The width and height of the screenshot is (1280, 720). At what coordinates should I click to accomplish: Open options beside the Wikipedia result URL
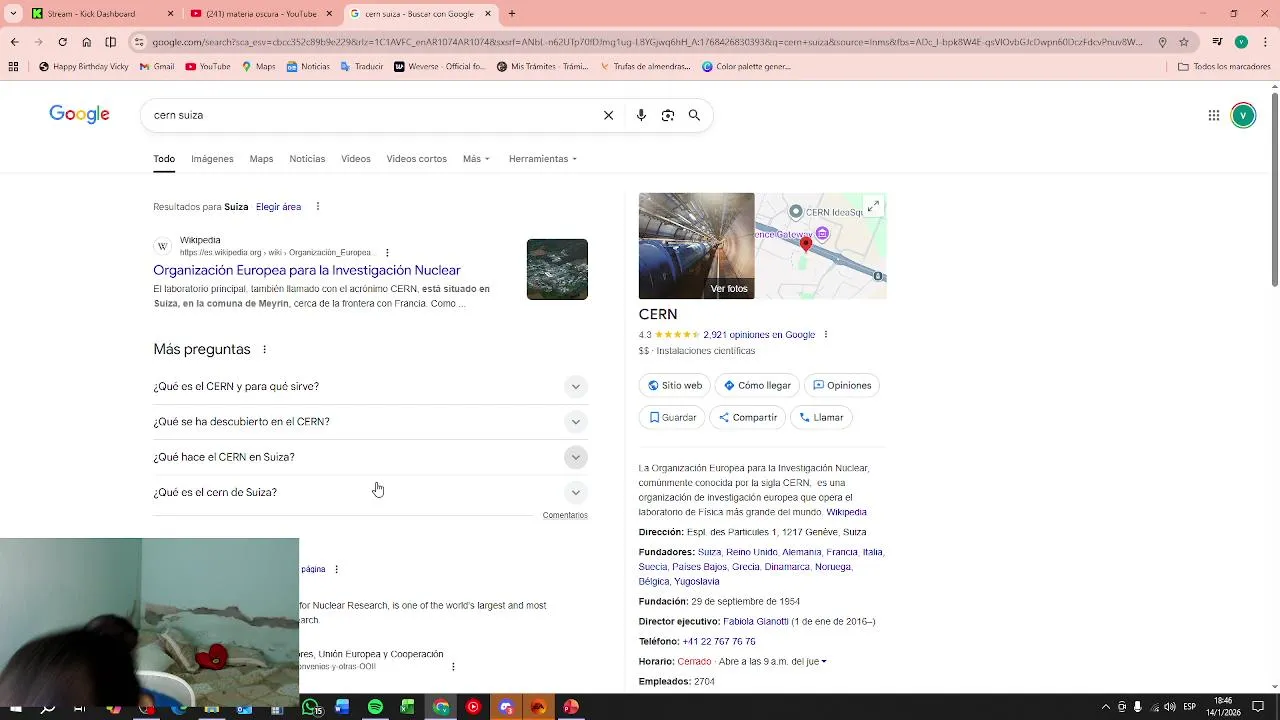tap(387, 253)
